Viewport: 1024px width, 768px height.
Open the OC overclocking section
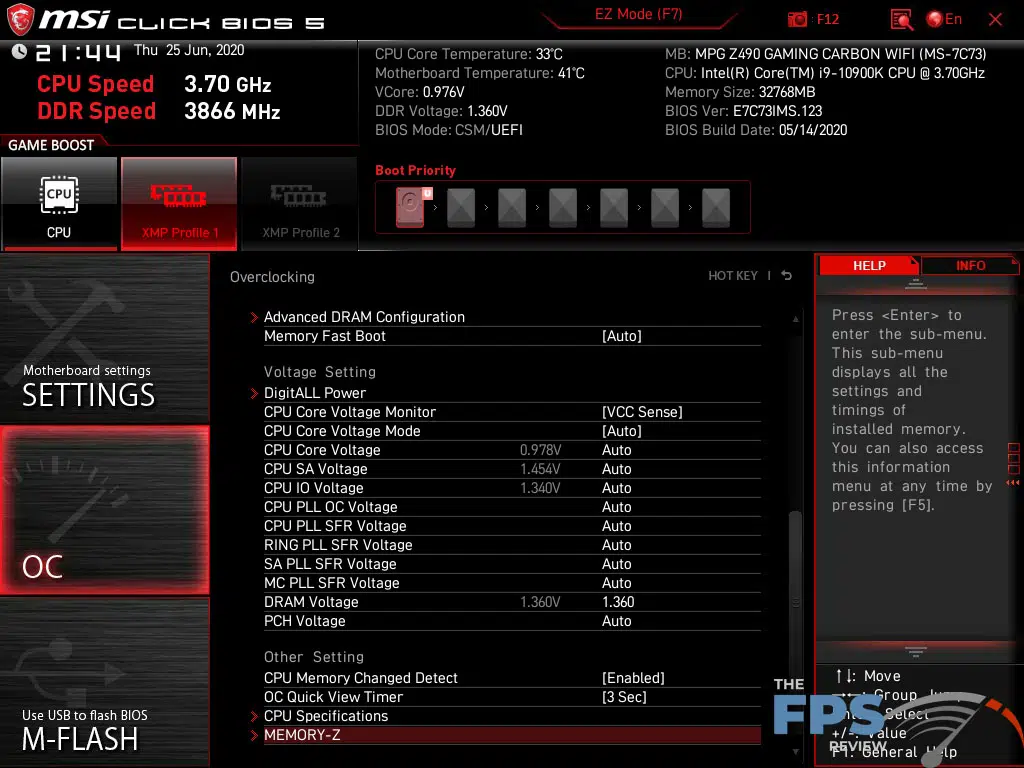click(x=104, y=510)
